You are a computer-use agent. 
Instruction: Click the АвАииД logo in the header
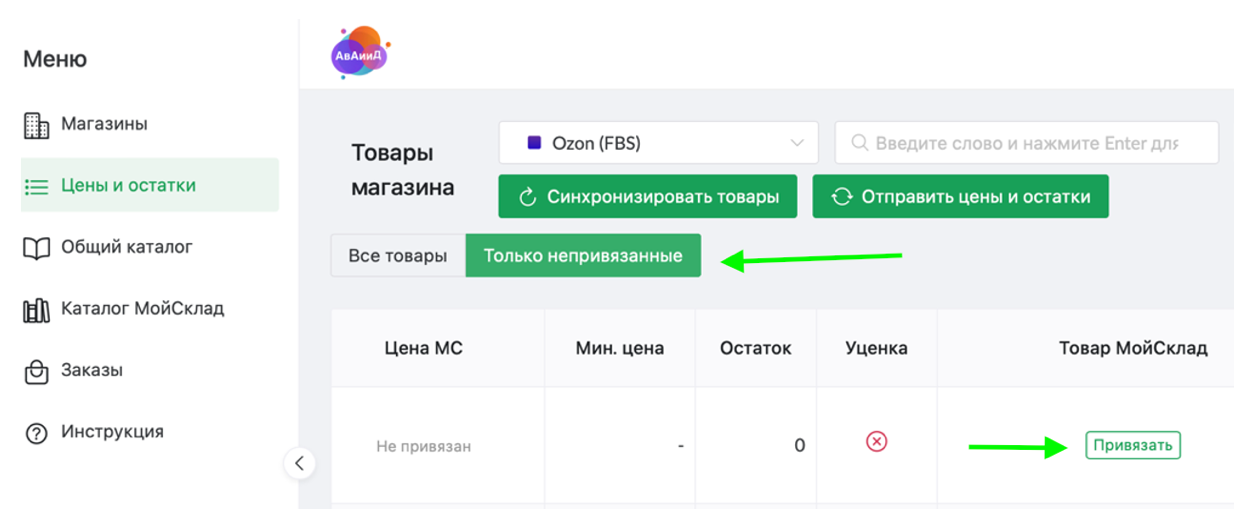(359, 53)
